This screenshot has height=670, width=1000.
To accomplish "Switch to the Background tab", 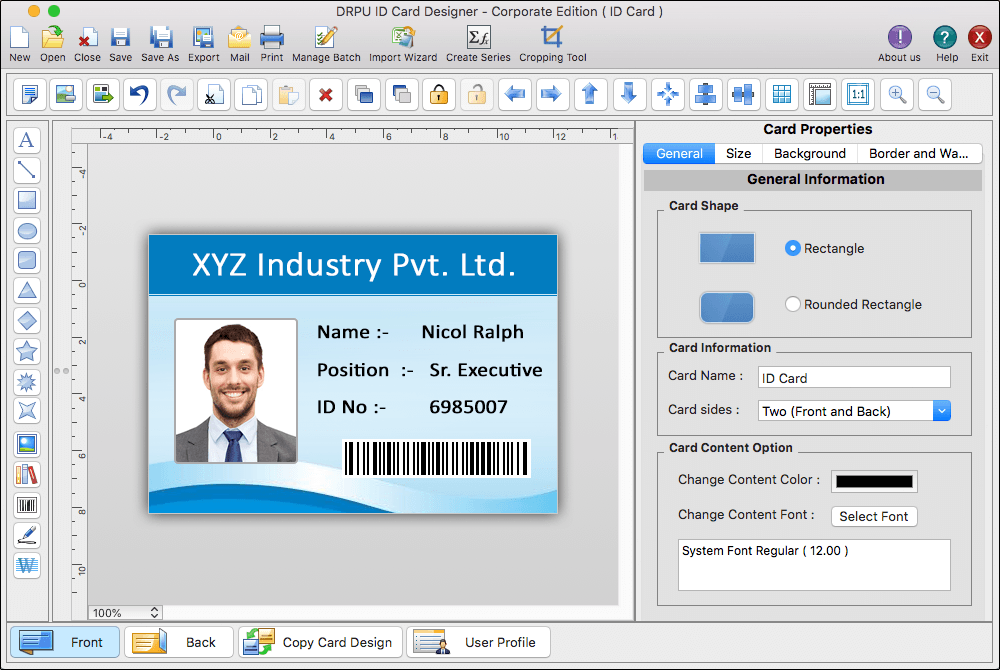I will click(809, 154).
